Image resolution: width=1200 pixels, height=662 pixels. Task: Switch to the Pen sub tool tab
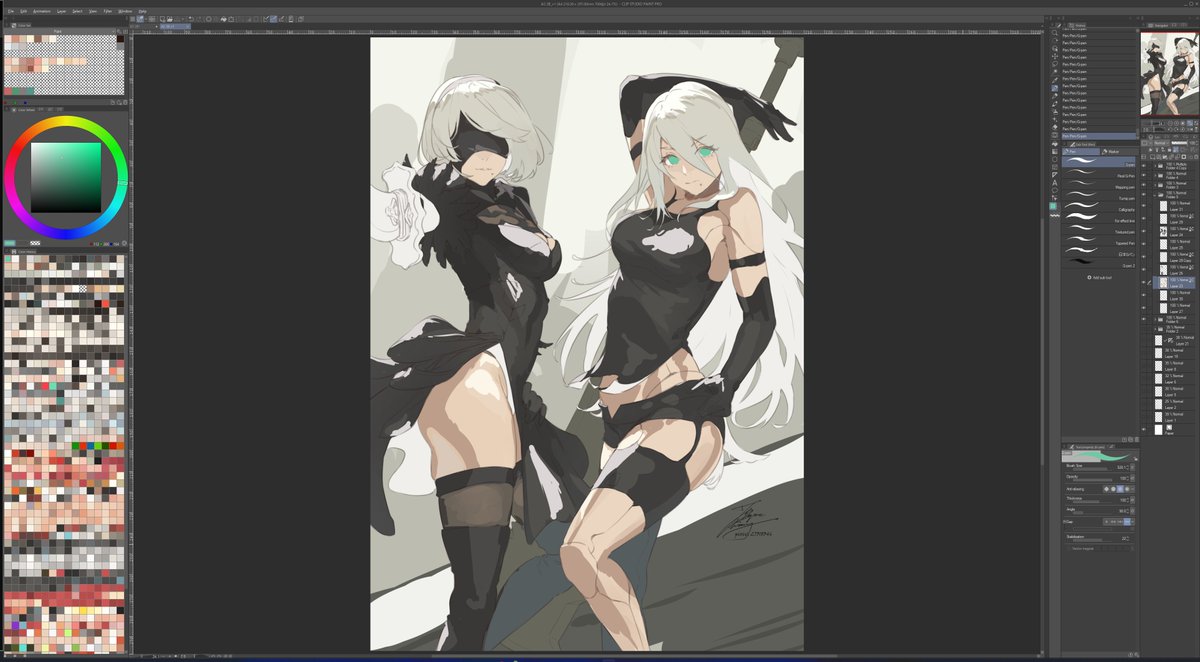[x=1080, y=152]
